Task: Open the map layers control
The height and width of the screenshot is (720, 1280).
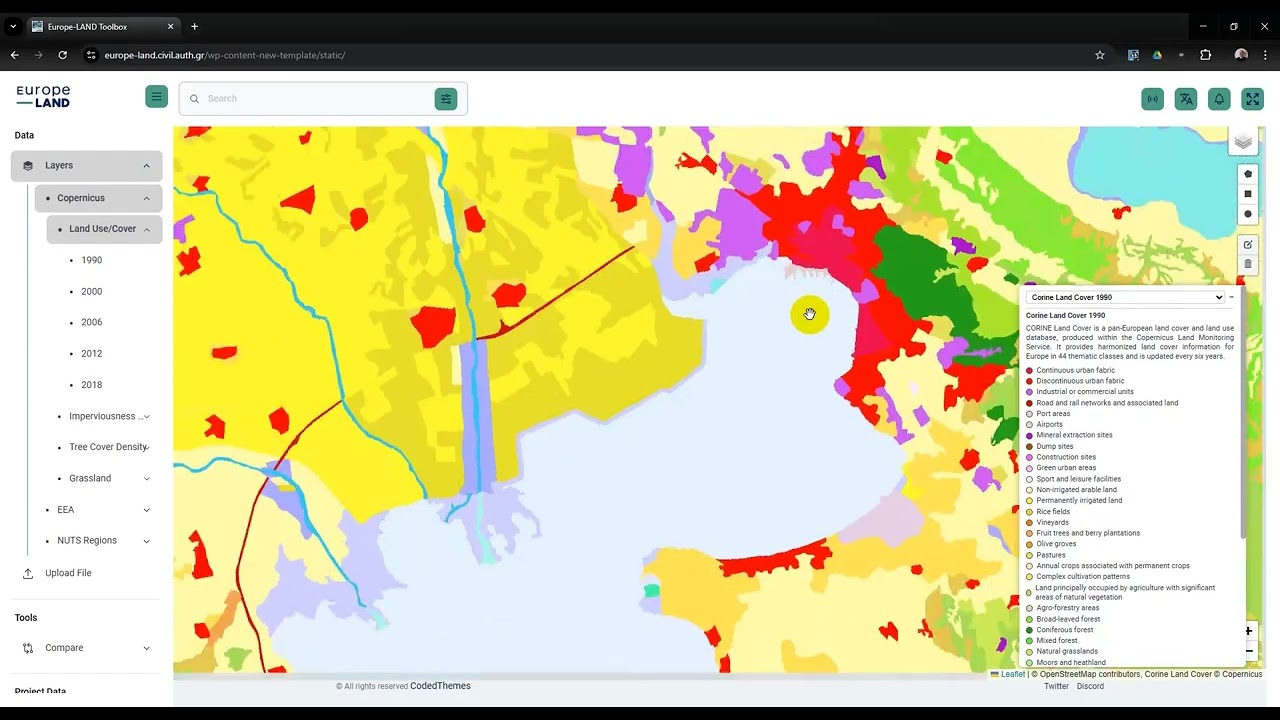Action: (x=1243, y=141)
